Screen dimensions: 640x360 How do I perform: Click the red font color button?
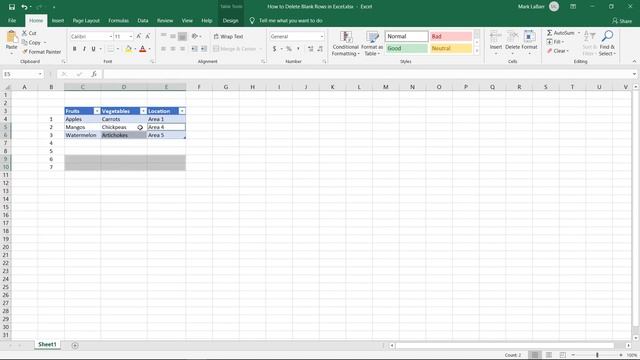point(142,49)
